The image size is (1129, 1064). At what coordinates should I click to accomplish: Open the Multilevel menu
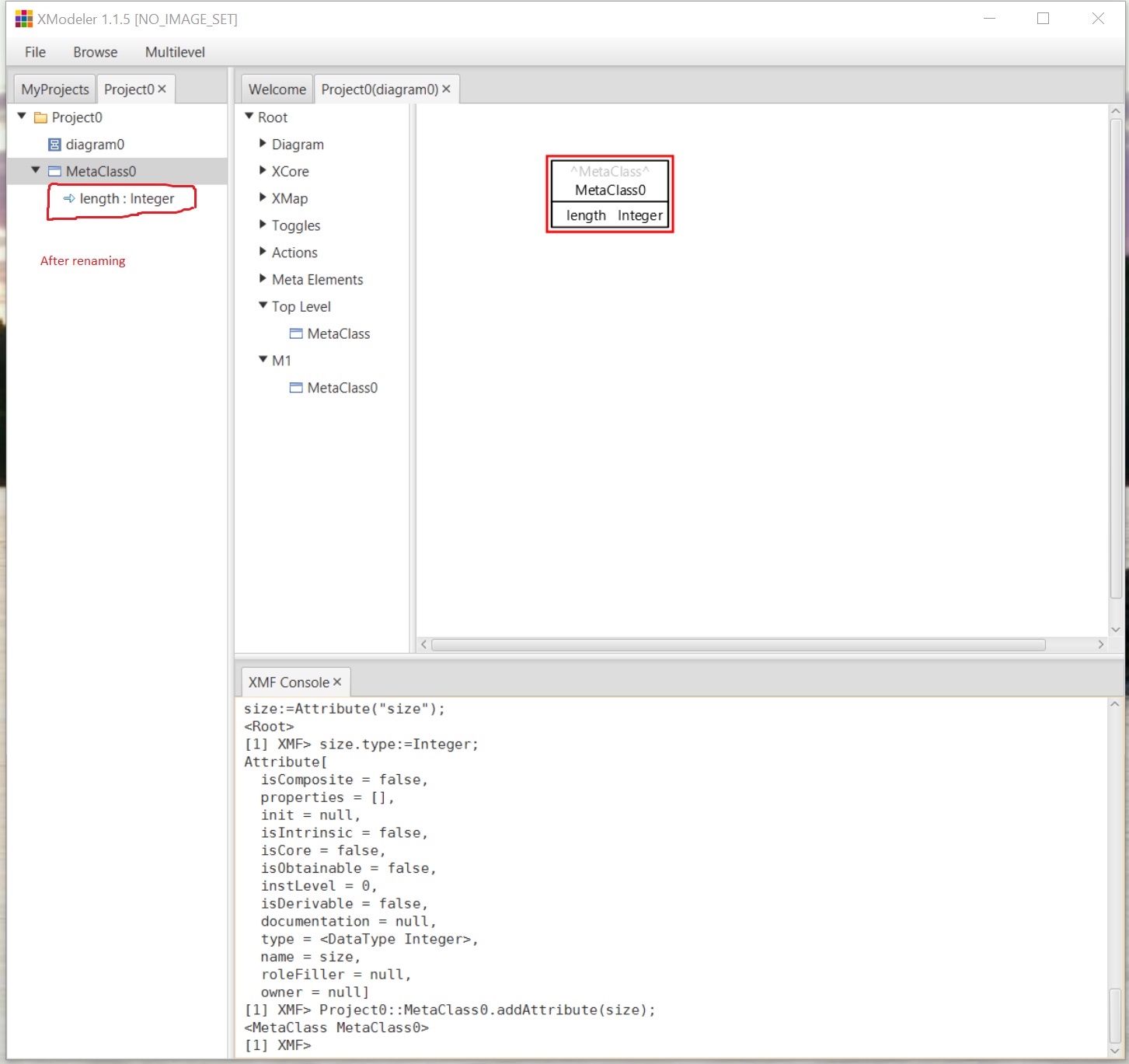pos(174,51)
